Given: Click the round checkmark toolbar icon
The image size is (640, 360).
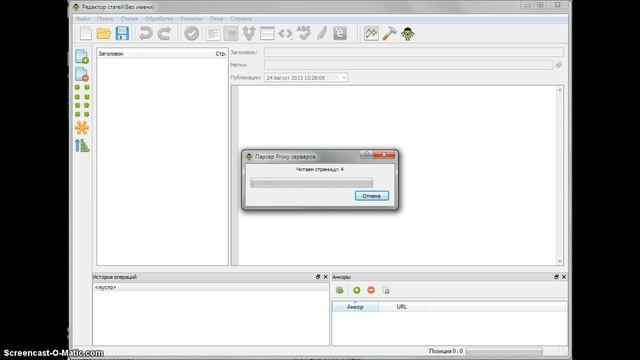Looking at the screenshot, I should tap(191, 33).
